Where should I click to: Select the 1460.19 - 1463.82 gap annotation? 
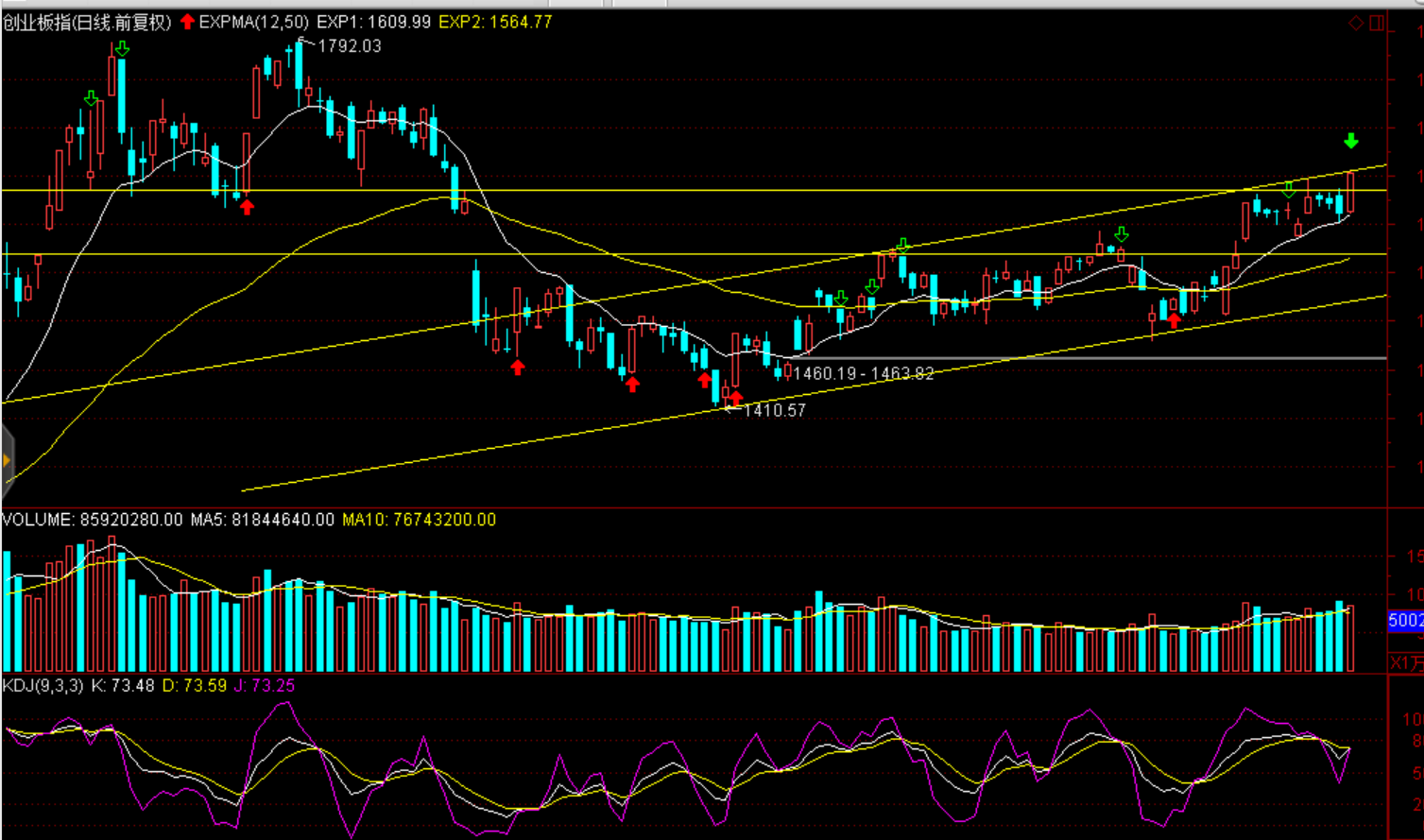pos(863,373)
